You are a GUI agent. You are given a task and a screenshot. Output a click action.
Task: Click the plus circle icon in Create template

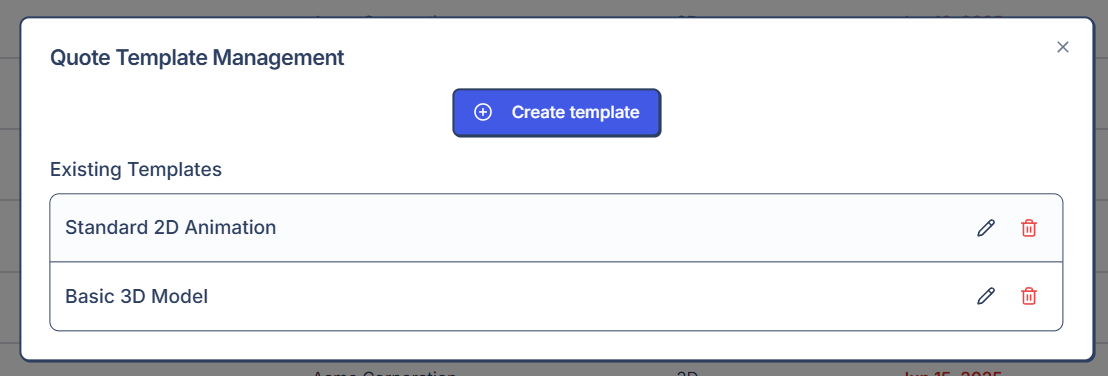[x=483, y=112]
